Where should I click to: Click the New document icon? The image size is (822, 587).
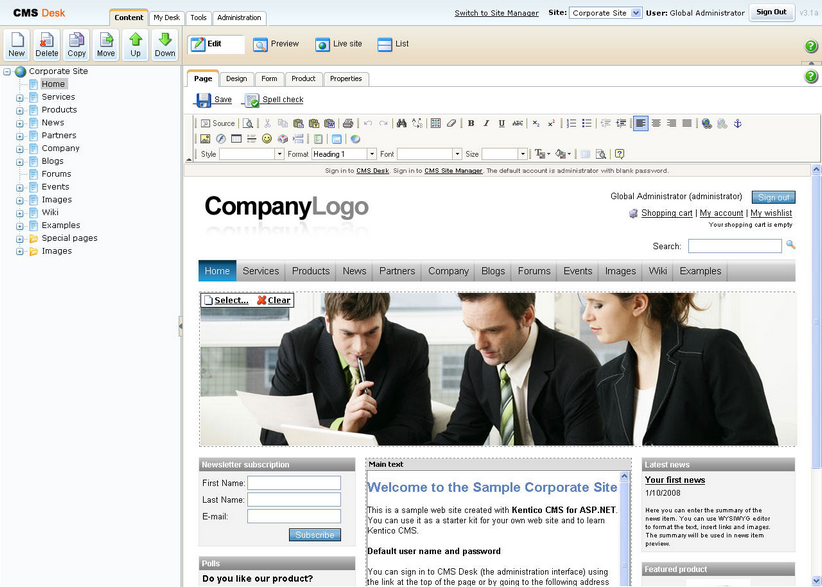[x=17, y=45]
